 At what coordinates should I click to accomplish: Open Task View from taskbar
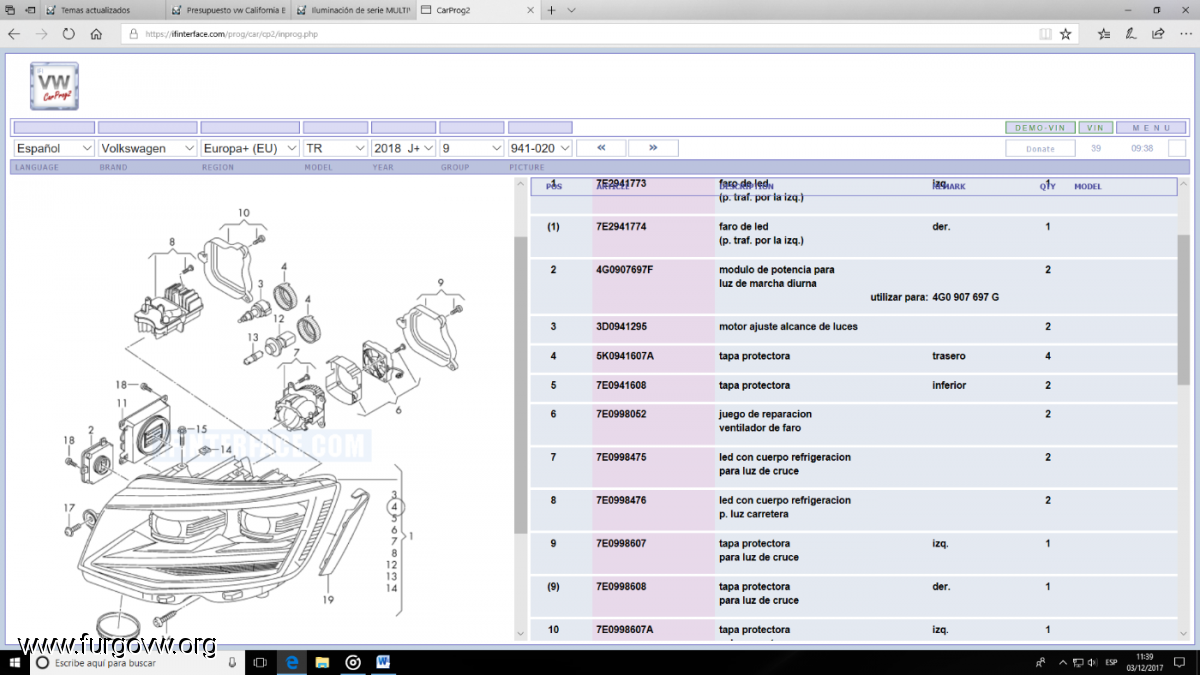260,662
